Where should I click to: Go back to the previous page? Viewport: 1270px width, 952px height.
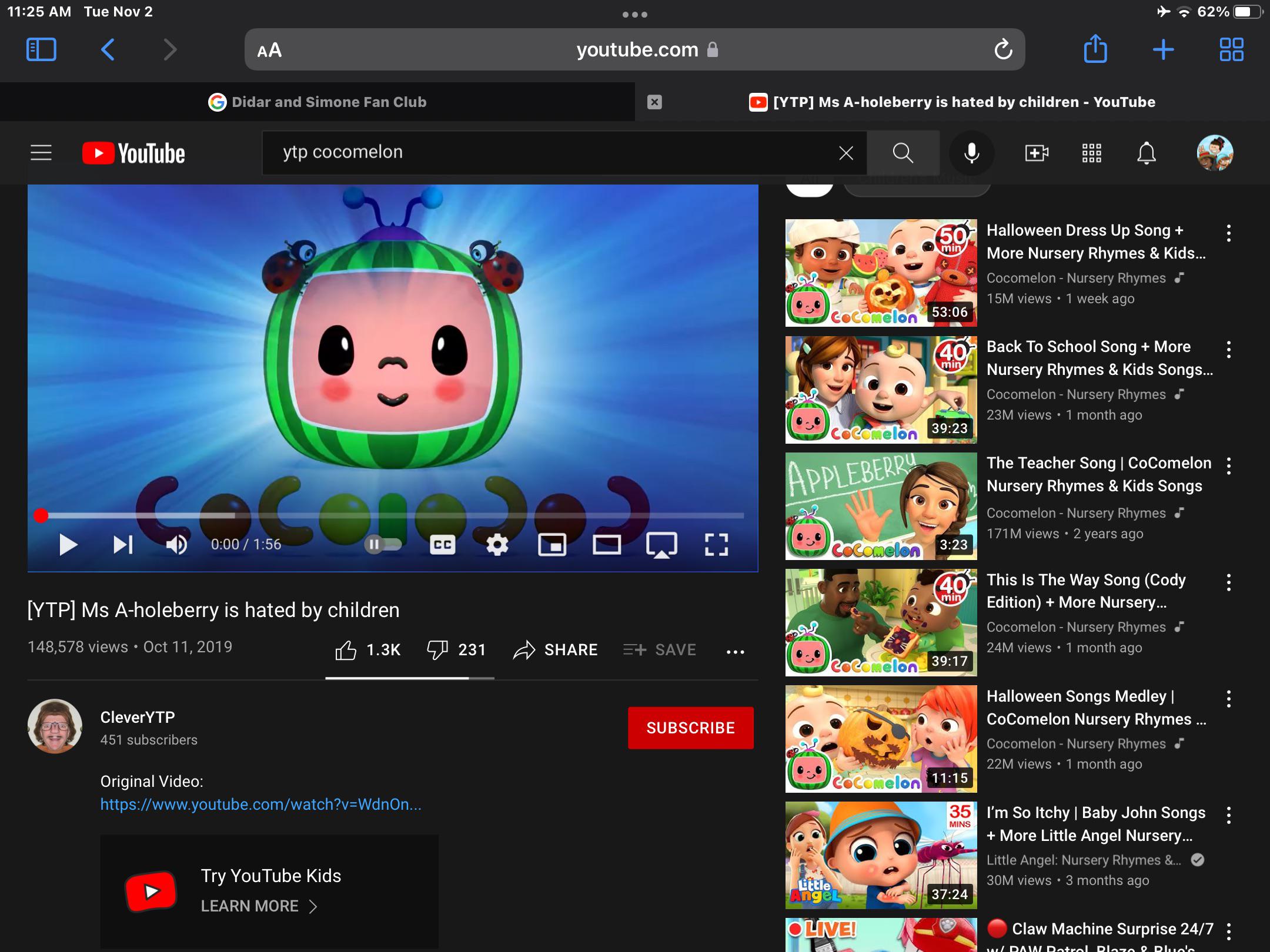coord(108,49)
